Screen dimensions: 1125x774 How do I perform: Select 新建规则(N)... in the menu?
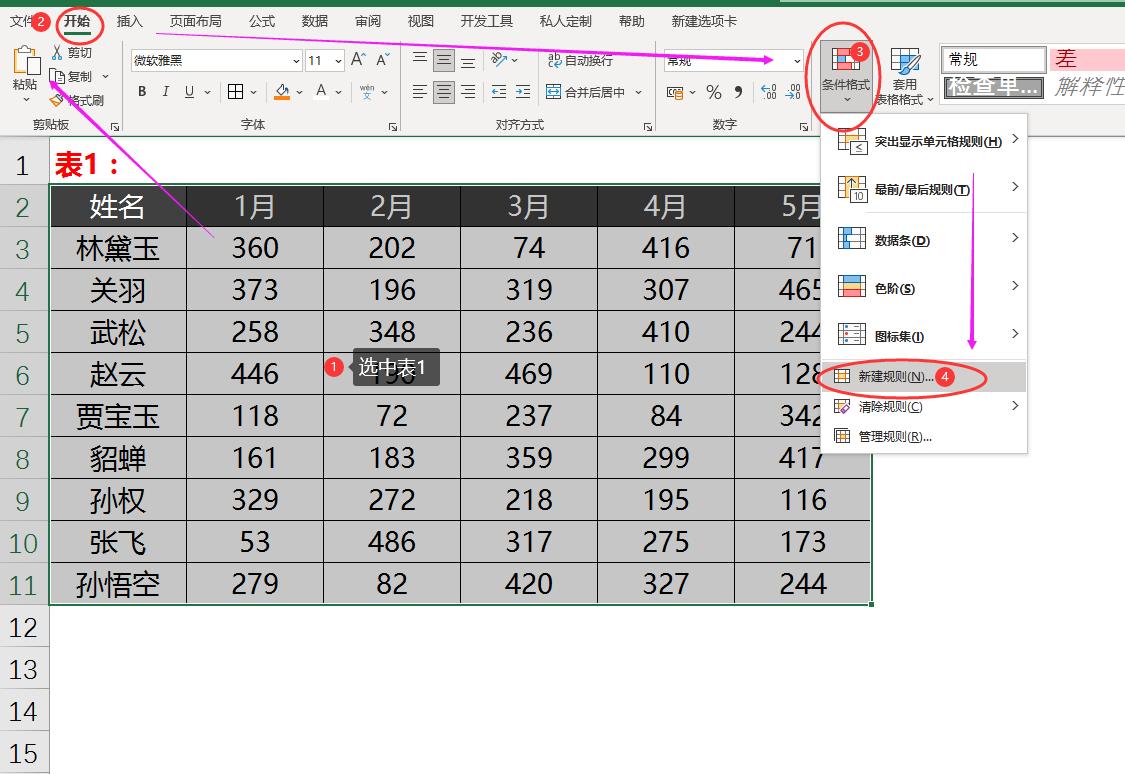(x=923, y=377)
